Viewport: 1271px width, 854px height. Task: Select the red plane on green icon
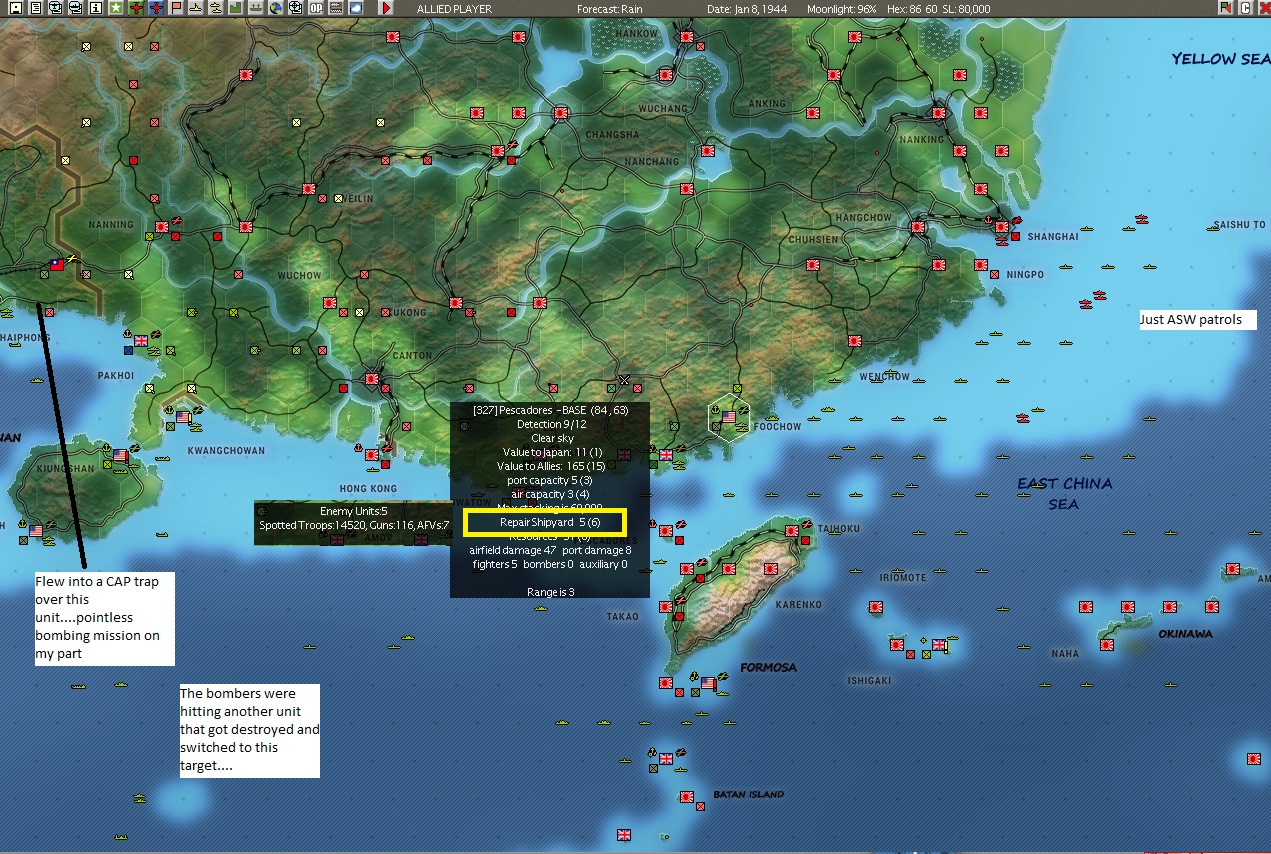click(x=136, y=8)
